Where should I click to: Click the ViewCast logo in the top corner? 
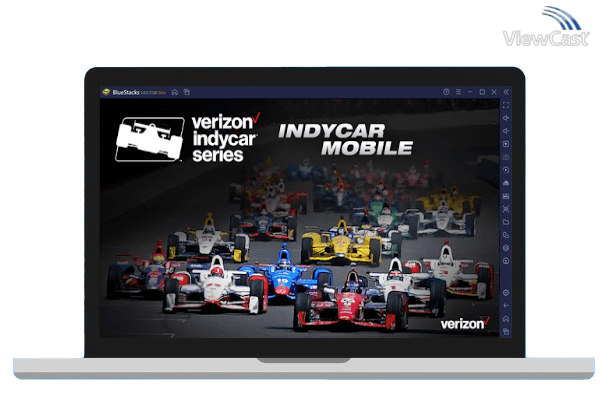(546, 26)
